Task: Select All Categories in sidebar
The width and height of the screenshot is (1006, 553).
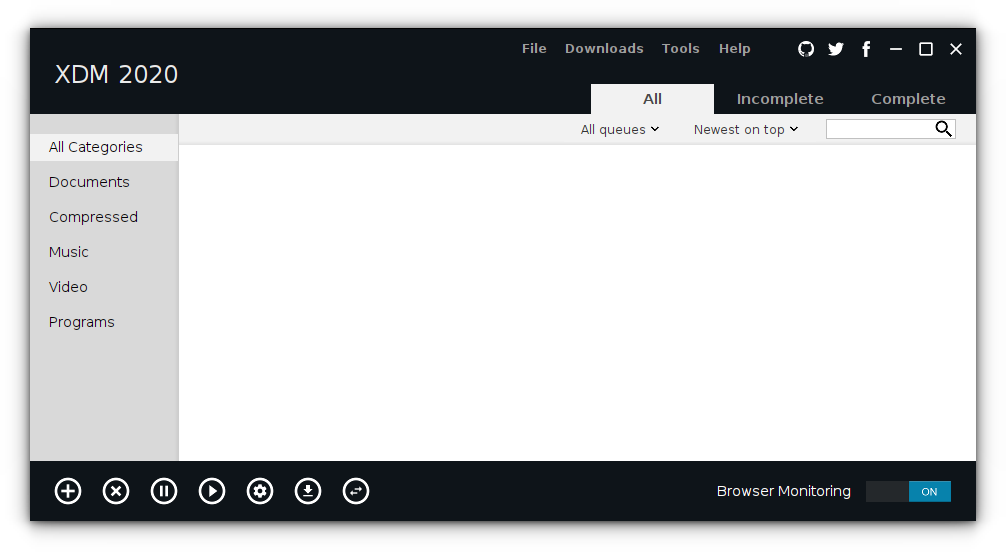Action: coord(104,148)
